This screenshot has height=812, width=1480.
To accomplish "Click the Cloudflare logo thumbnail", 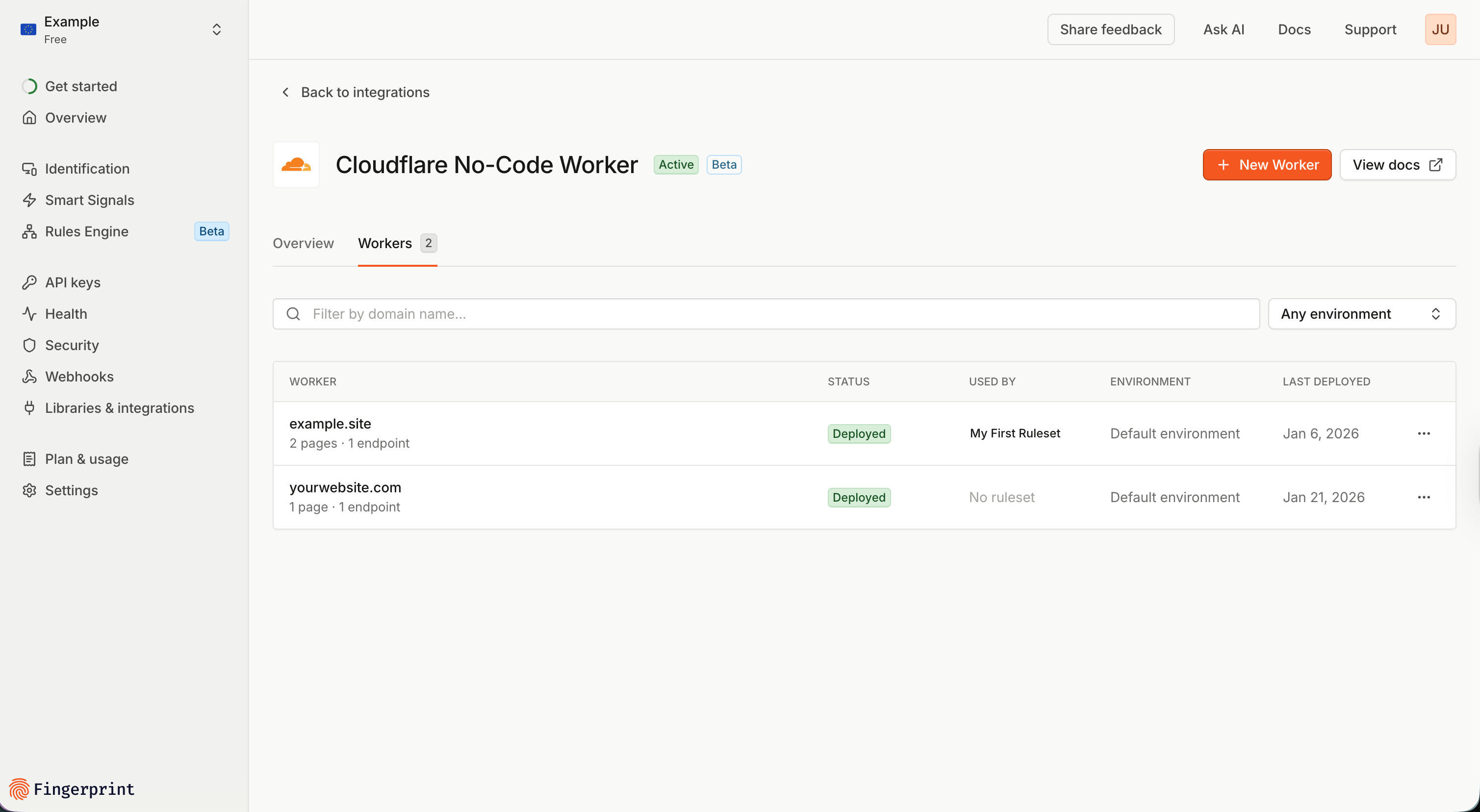I will [x=296, y=165].
